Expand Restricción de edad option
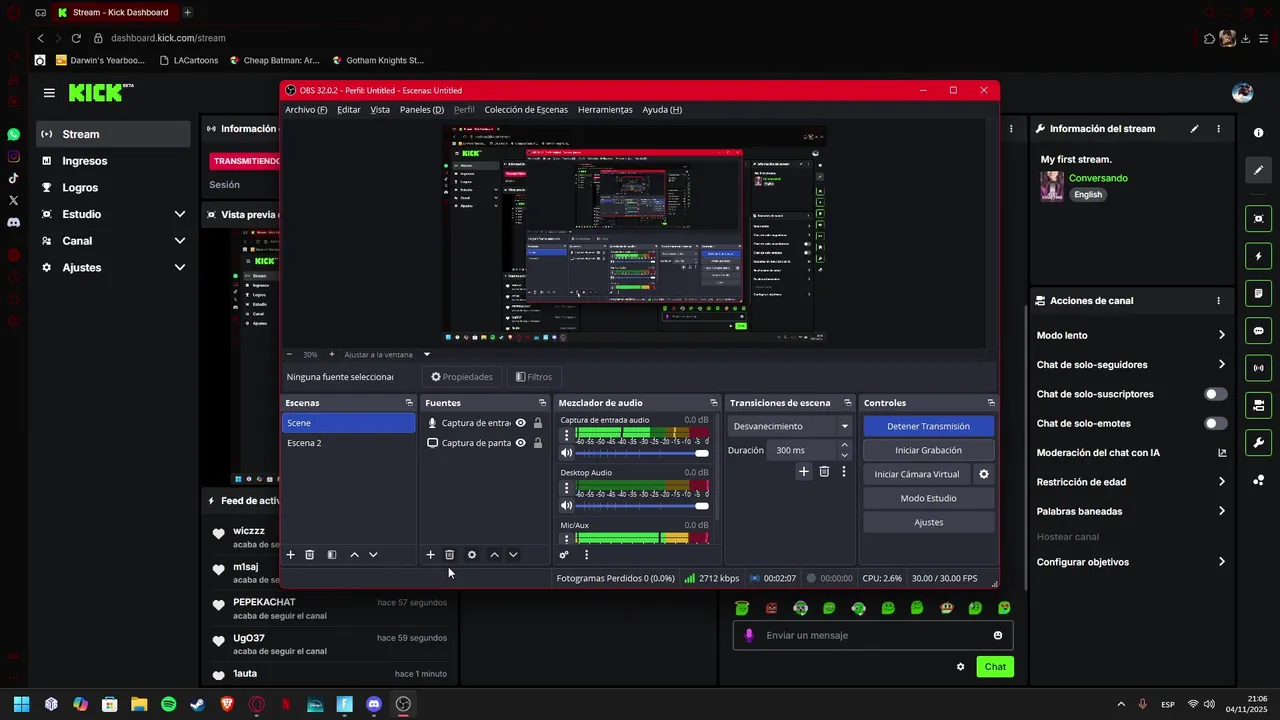This screenshot has height=720, width=1280. click(1221, 482)
